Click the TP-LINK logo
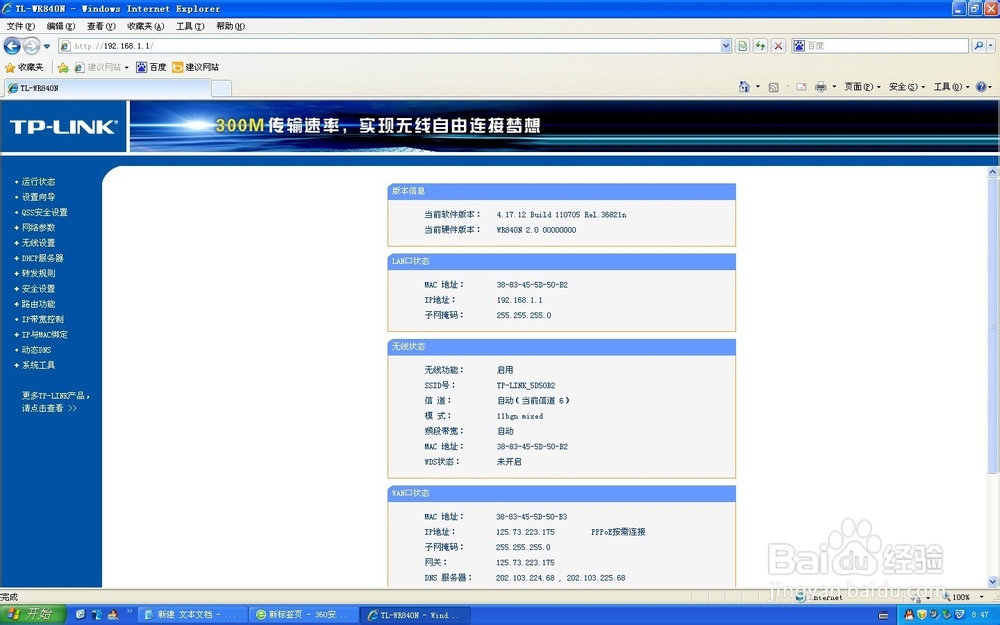 pyautogui.click(x=63, y=126)
